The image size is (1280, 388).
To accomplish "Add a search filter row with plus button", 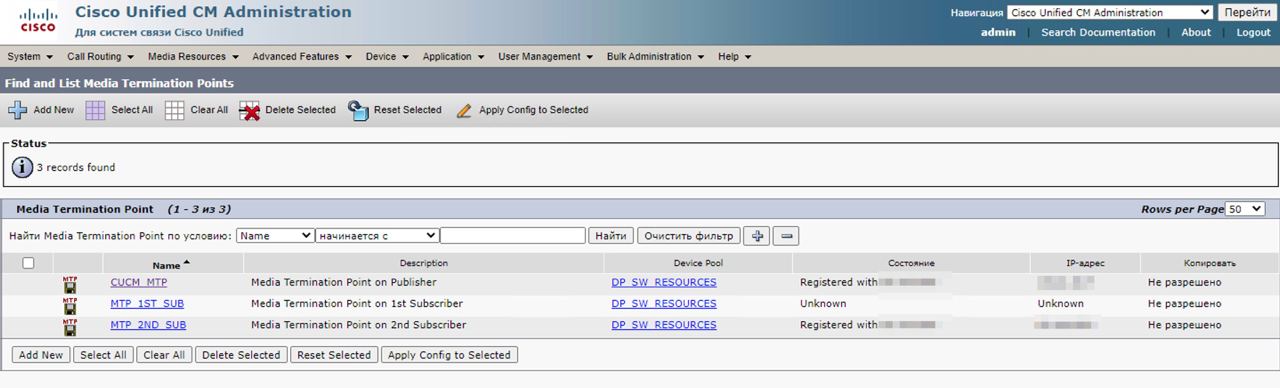I will [x=757, y=236].
